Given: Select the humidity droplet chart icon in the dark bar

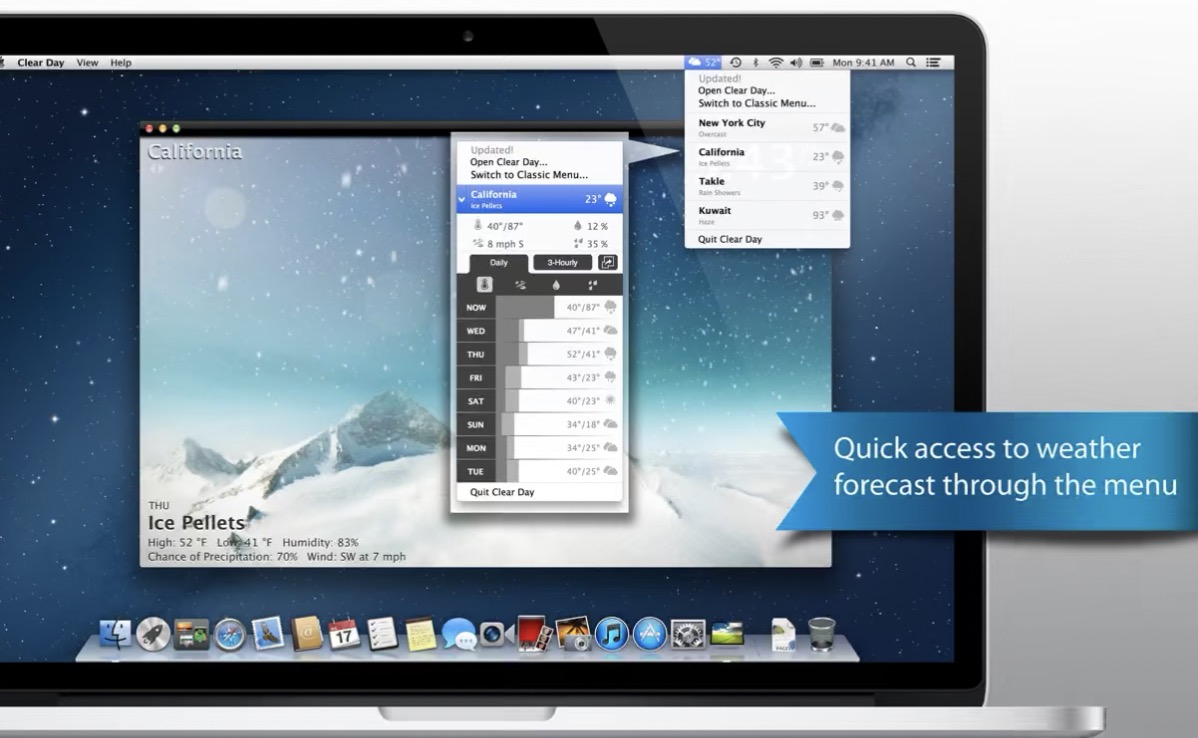Looking at the screenshot, I should click(x=556, y=285).
